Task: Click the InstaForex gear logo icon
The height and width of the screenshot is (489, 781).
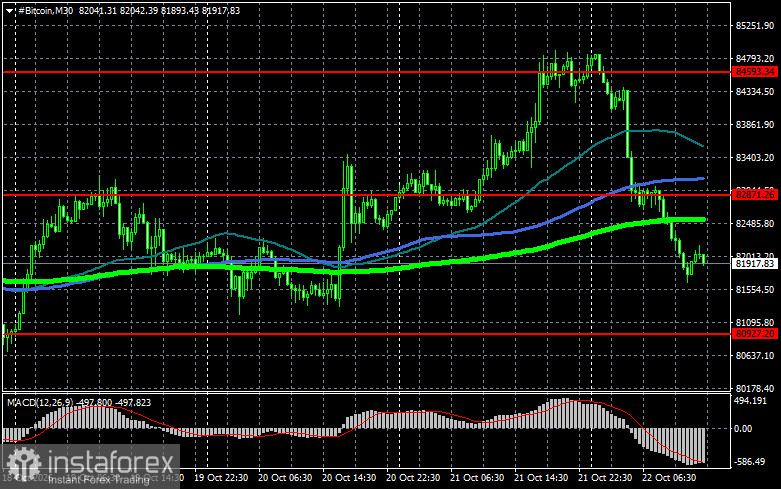Action: pyautogui.click(x=24, y=462)
